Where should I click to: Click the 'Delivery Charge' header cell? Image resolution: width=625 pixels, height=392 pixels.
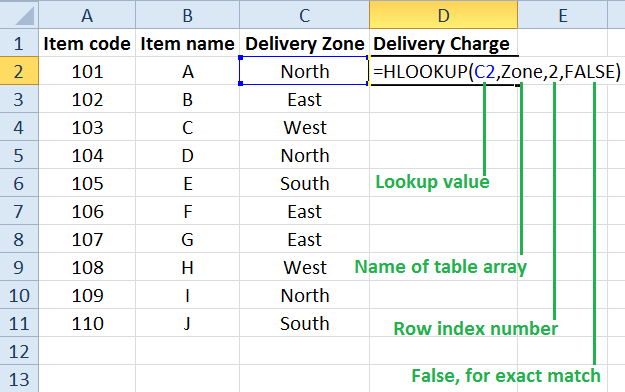click(x=443, y=43)
